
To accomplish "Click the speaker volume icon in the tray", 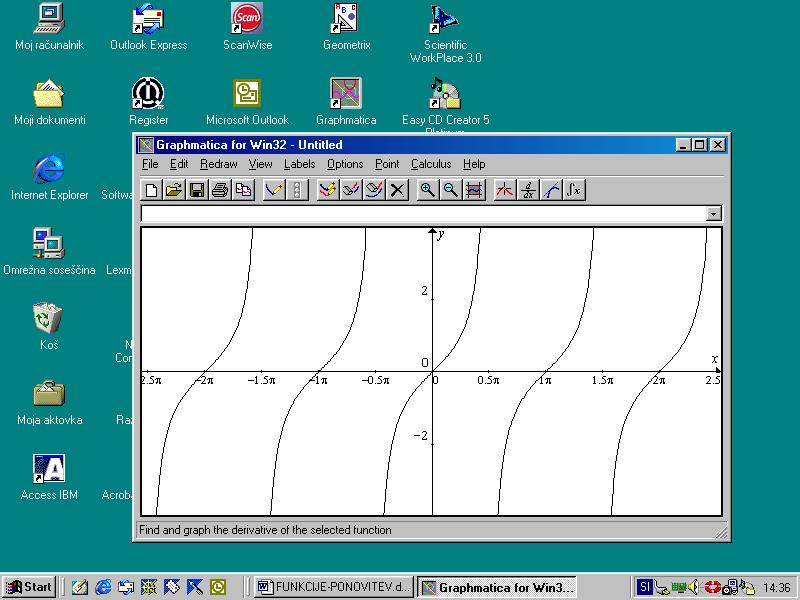I will 693,587.
